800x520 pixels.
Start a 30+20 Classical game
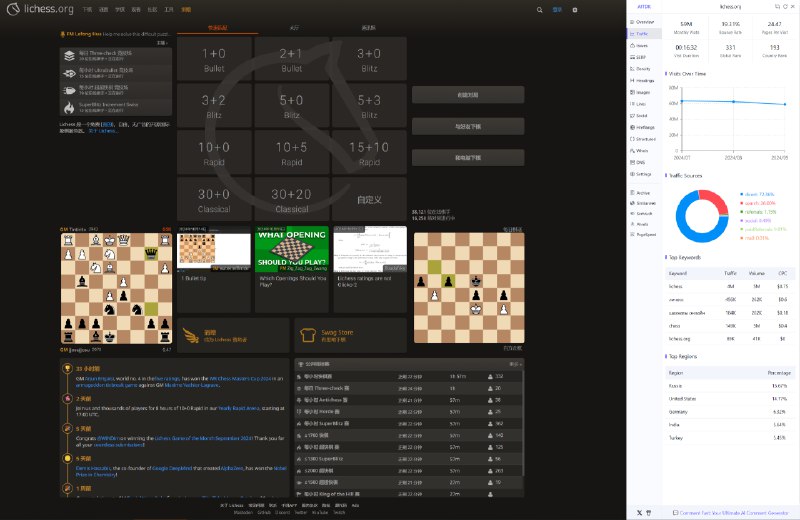292,200
